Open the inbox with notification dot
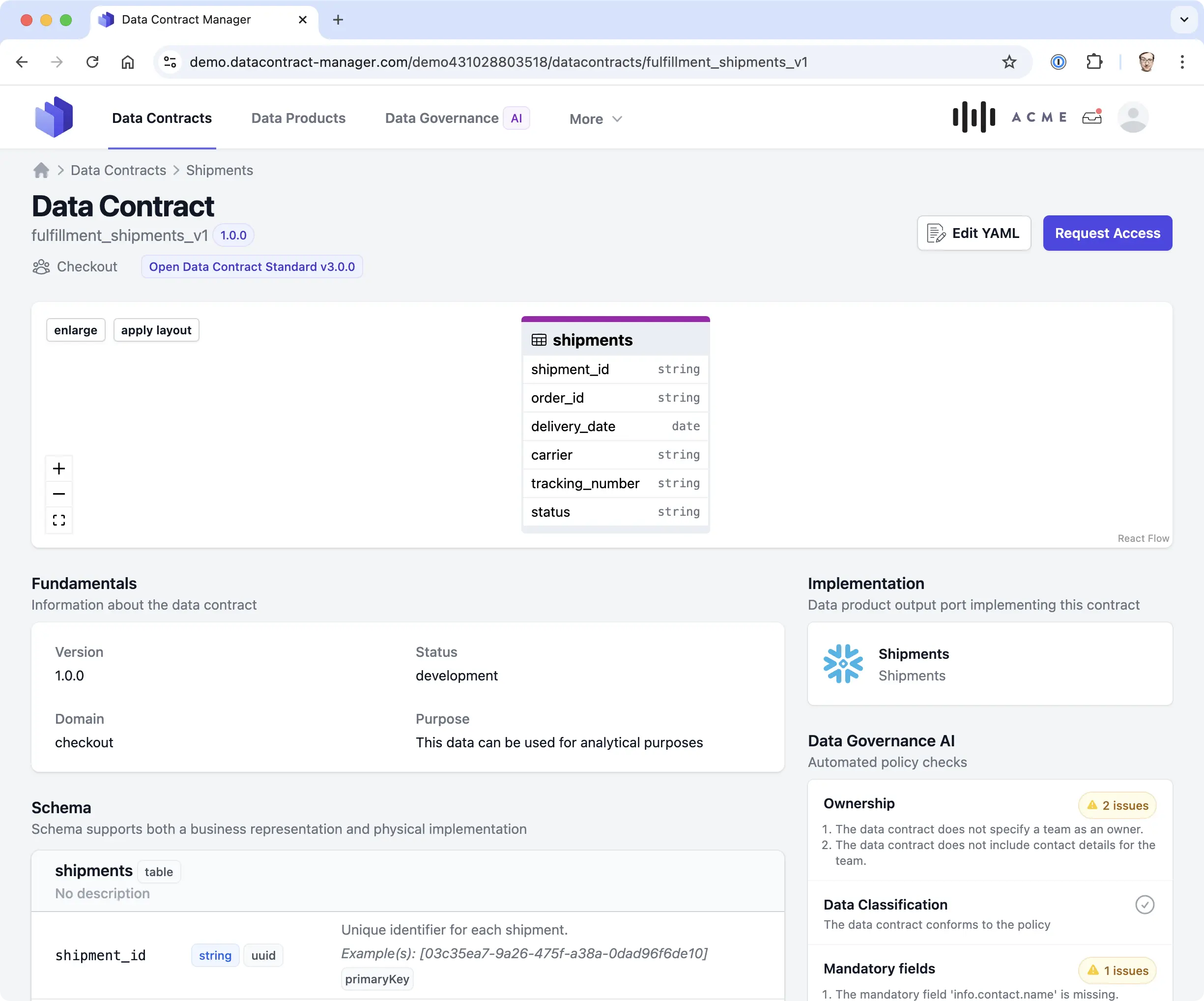 click(x=1091, y=118)
